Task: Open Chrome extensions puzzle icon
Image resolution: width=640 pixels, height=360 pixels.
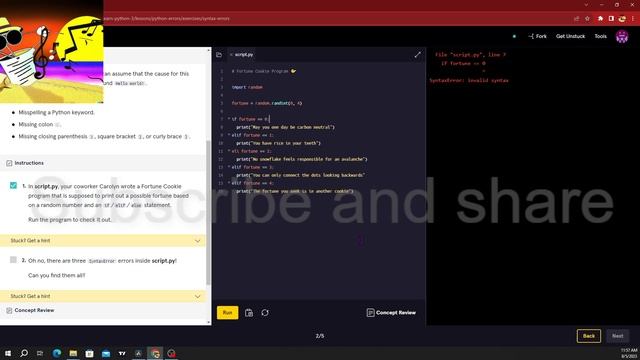Action: pos(600,18)
